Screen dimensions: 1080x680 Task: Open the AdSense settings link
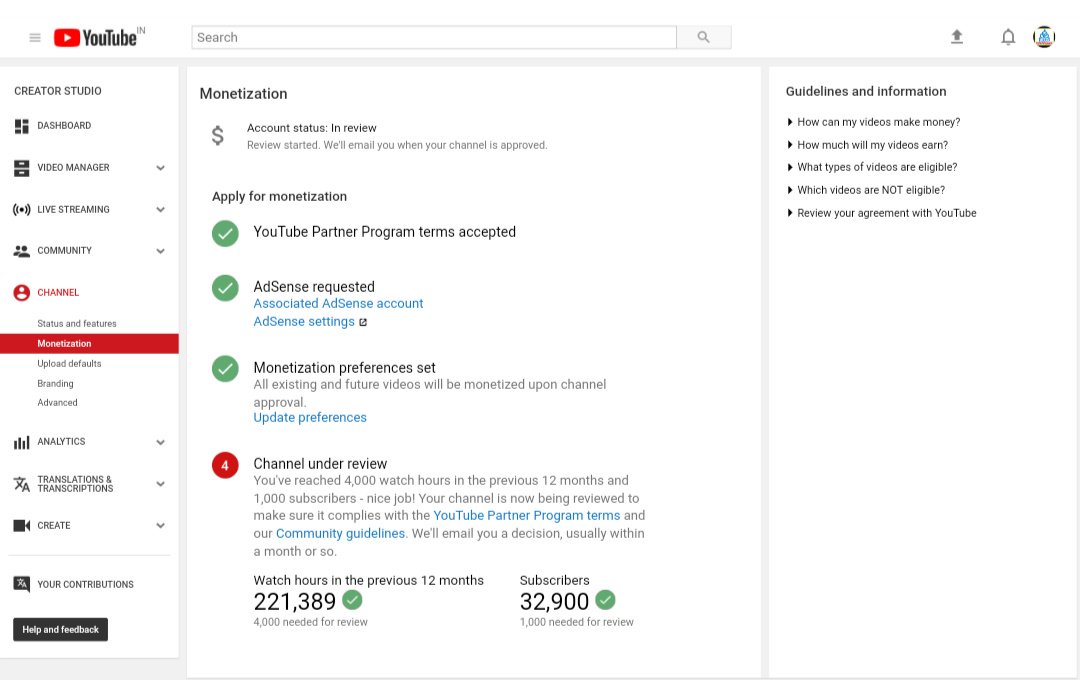304,322
